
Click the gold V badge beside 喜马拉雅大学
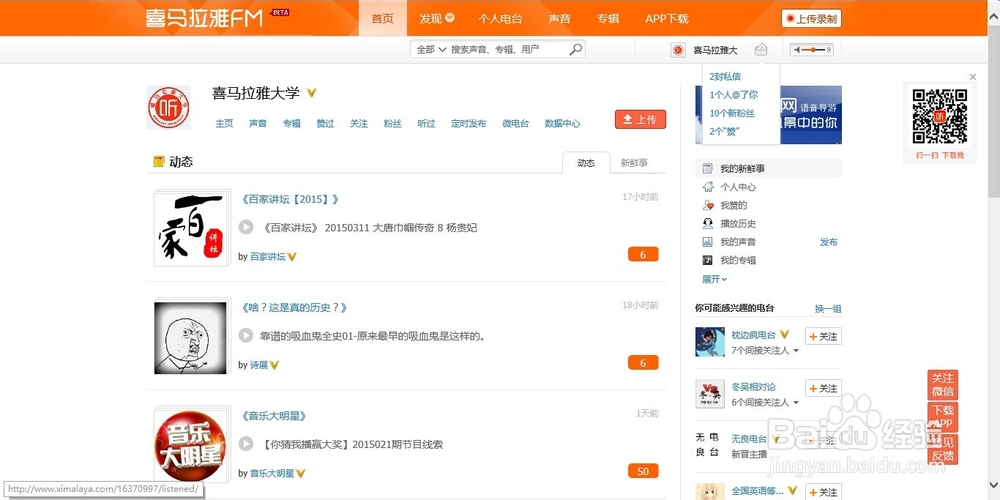click(x=311, y=93)
